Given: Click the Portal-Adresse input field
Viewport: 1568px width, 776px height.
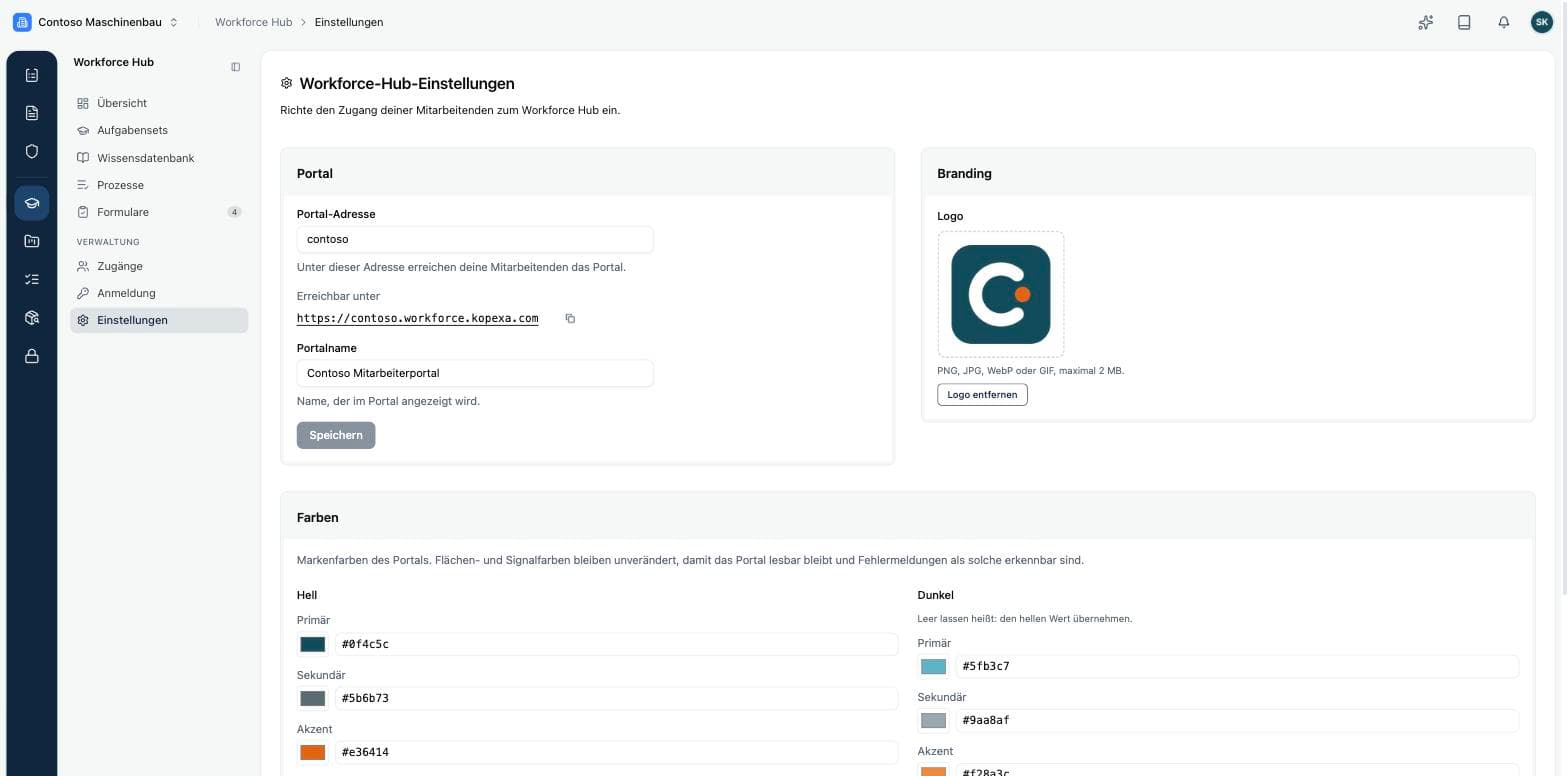Looking at the screenshot, I should [x=475, y=240].
